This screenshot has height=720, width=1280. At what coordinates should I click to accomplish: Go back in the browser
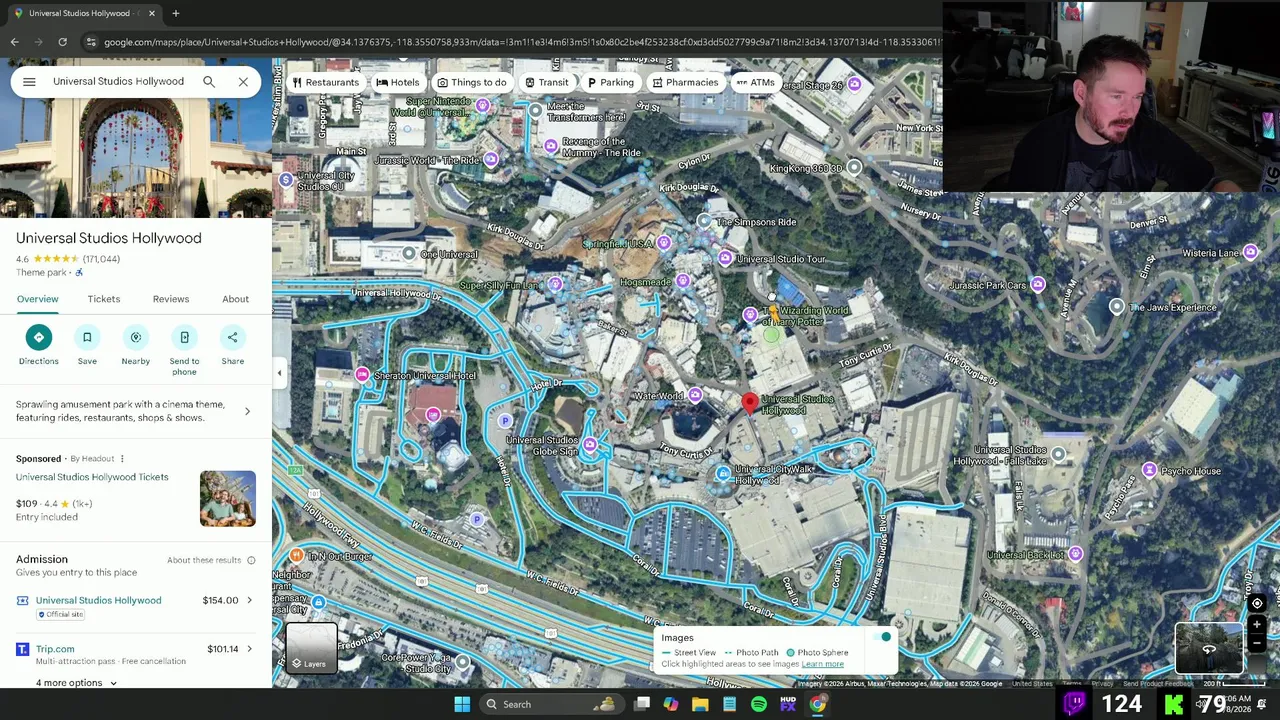14,42
